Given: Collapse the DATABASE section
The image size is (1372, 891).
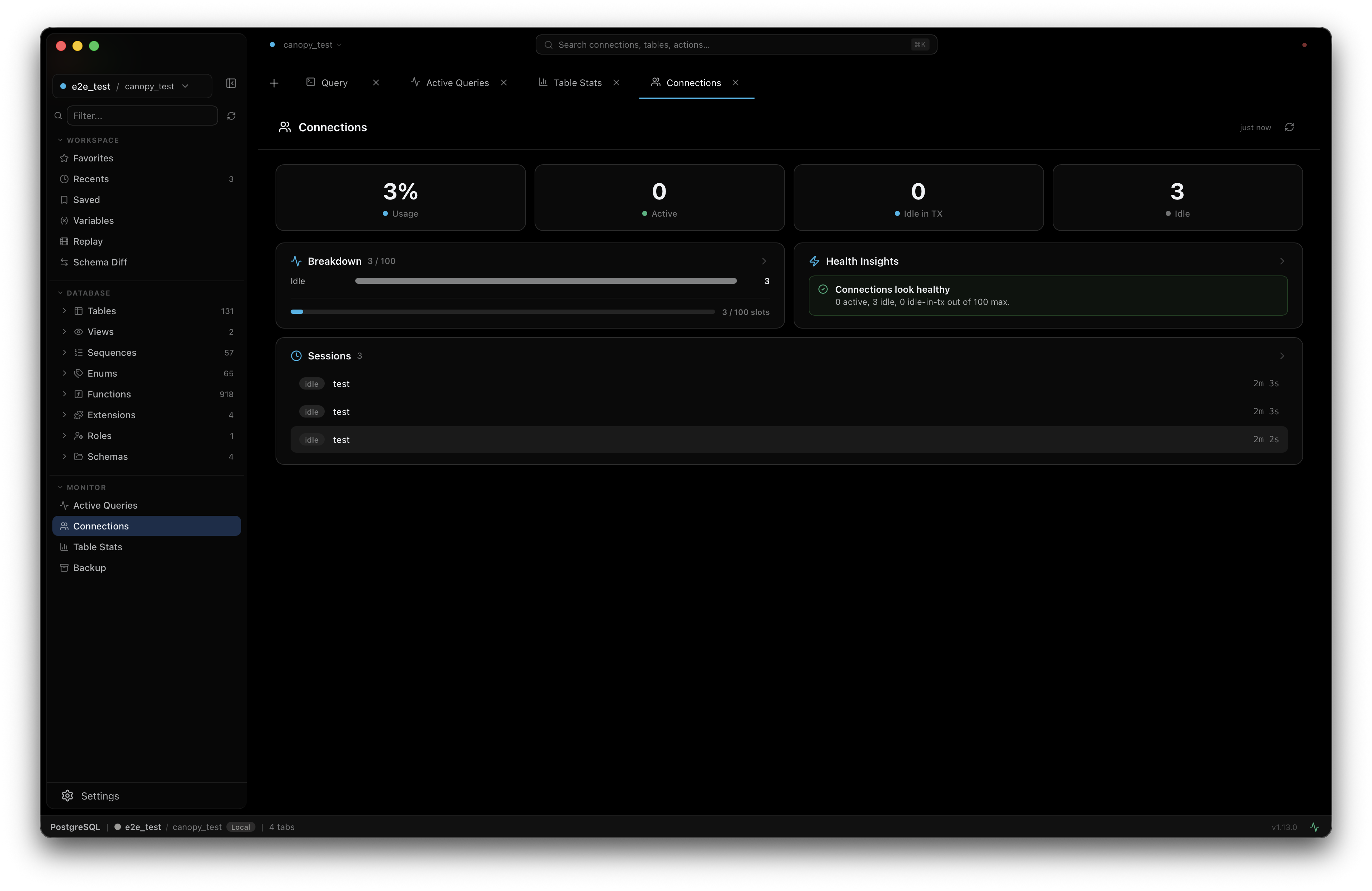Looking at the screenshot, I should (x=60, y=292).
